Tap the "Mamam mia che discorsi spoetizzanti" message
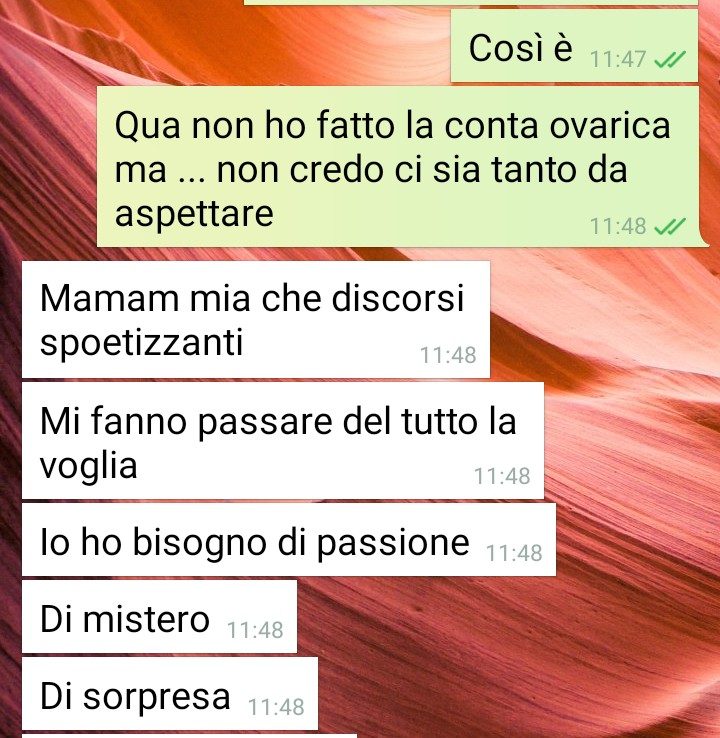This screenshot has width=720, height=738. [x=256, y=320]
